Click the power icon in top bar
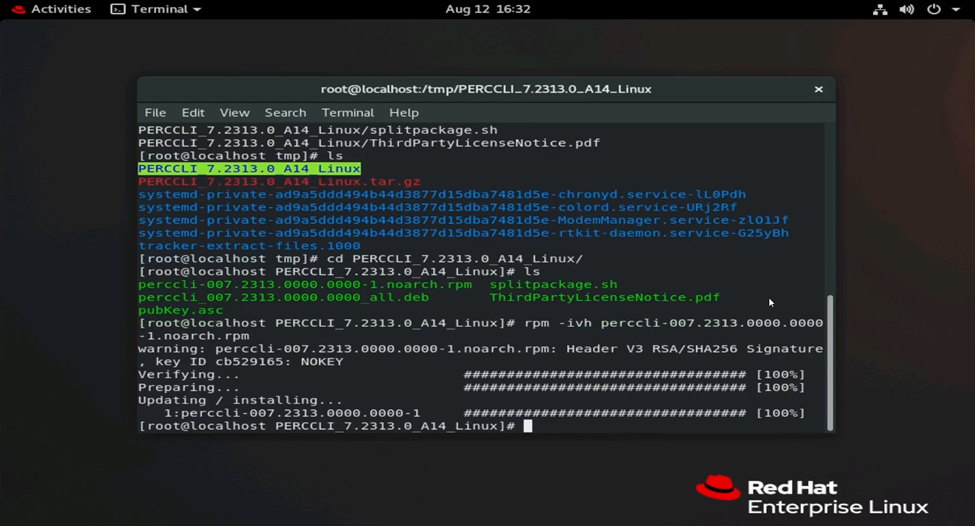 (934, 9)
